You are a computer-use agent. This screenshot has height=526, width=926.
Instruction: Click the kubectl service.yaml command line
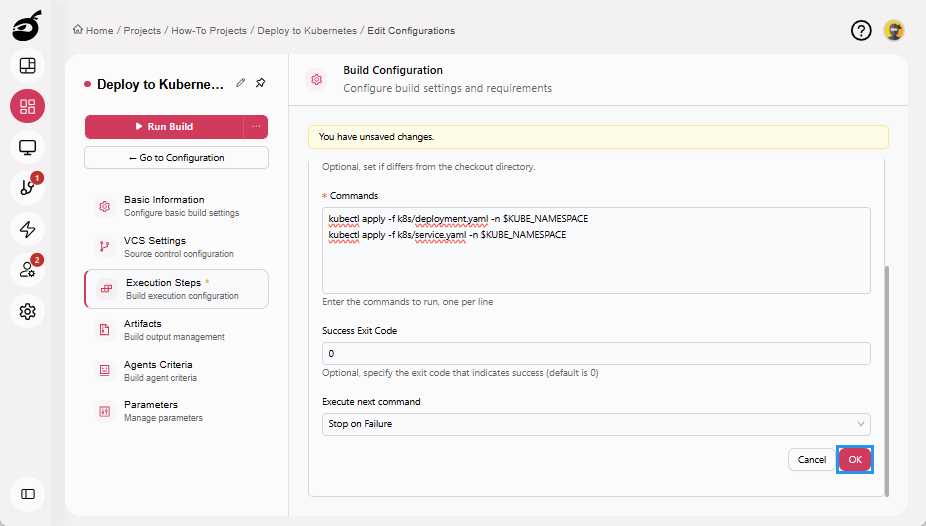[x=447, y=235]
